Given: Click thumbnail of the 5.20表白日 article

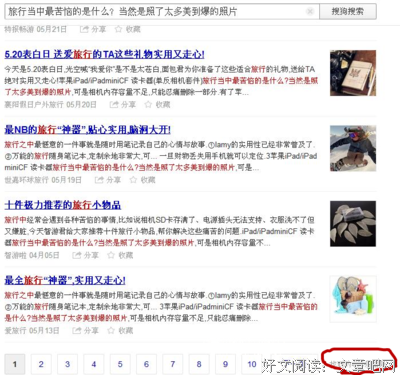Looking at the screenshot, I should pos(353,73).
